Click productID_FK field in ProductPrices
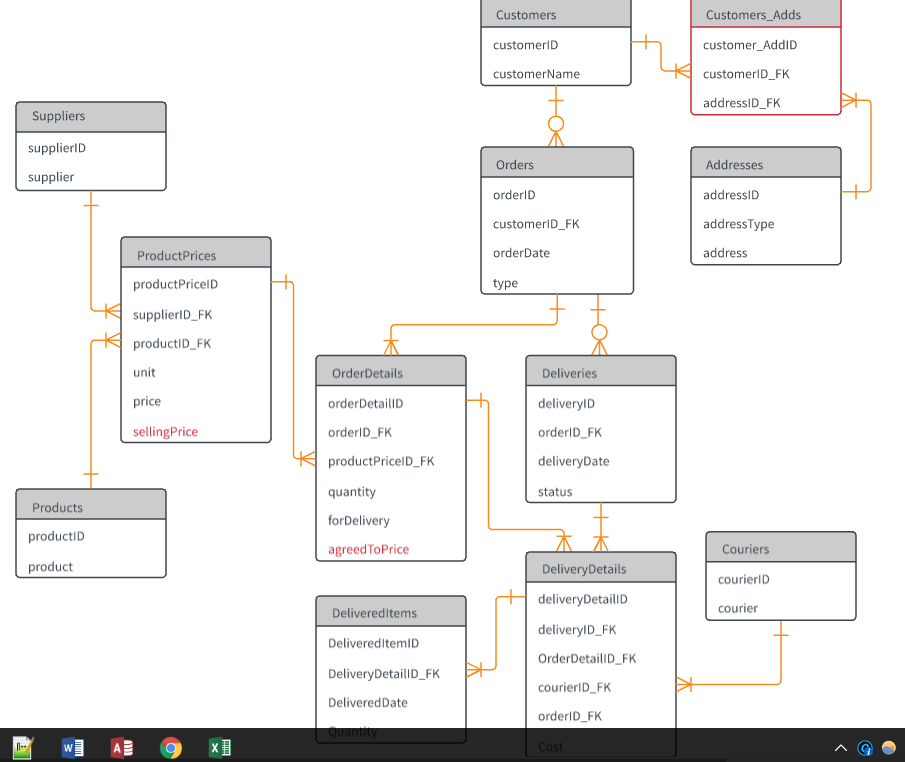This screenshot has width=905, height=762. pyautogui.click(x=172, y=343)
